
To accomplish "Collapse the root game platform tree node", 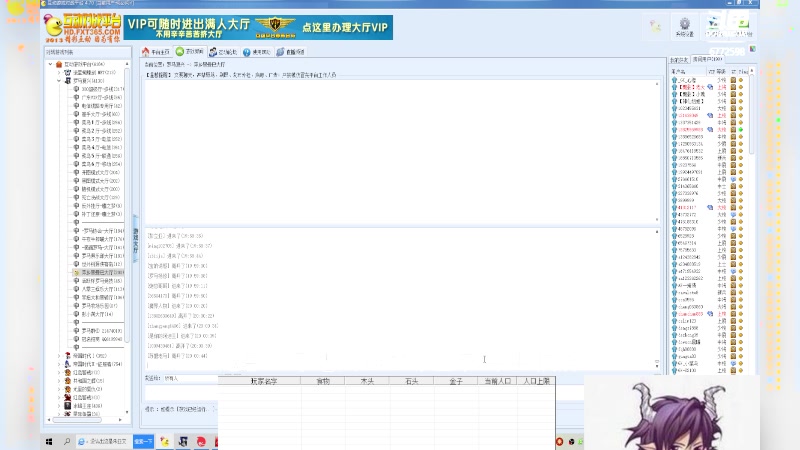I will tap(51, 64).
